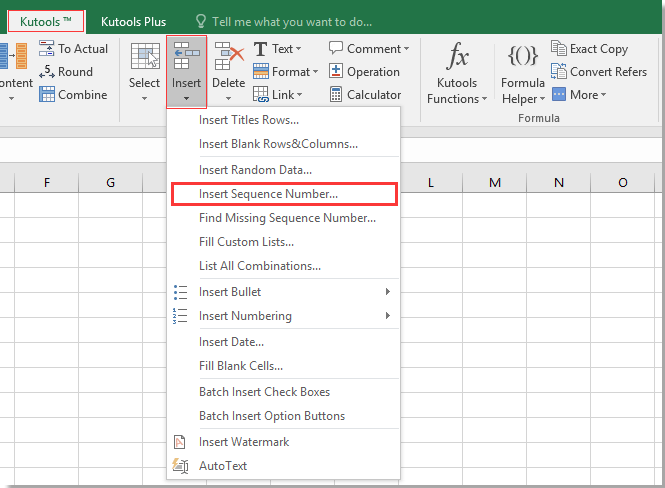Choose Batch Insert Option Buttons
This screenshot has width=665, height=488.
tap(283, 416)
